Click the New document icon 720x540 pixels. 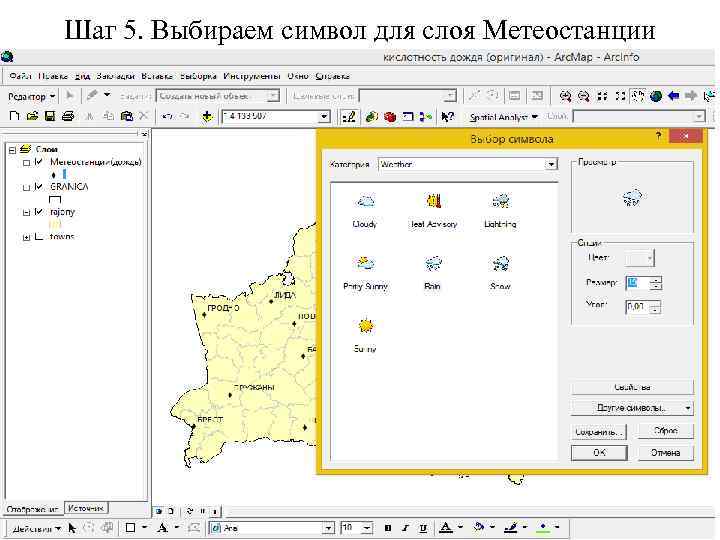[14, 116]
